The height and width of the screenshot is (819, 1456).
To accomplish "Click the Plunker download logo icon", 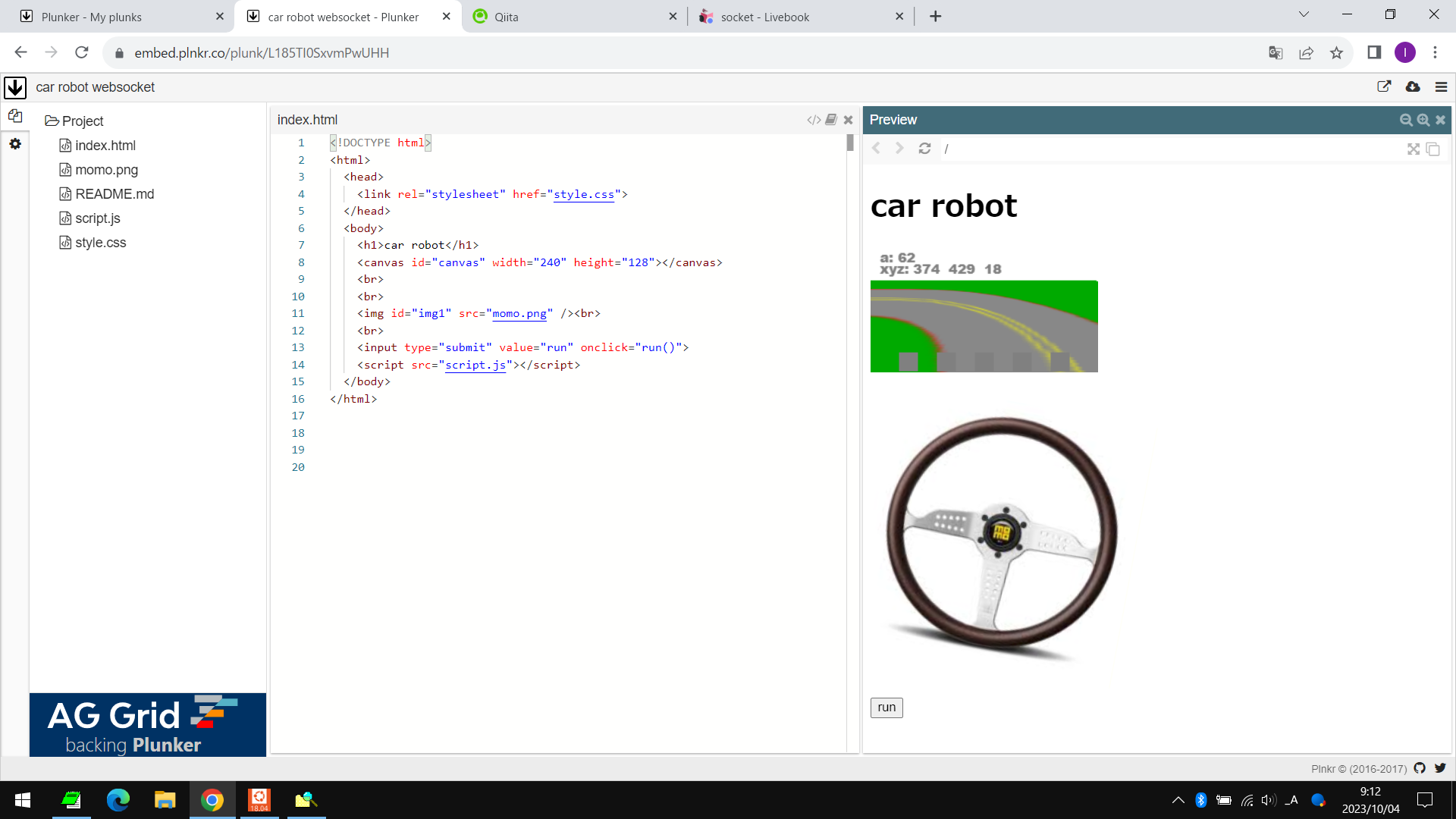I will pyautogui.click(x=15, y=87).
